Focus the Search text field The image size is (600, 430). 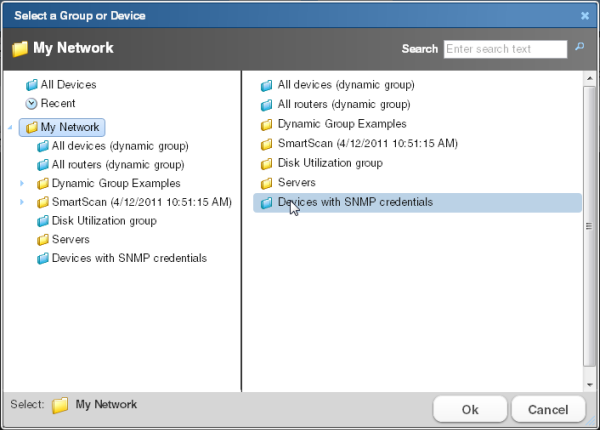505,49
